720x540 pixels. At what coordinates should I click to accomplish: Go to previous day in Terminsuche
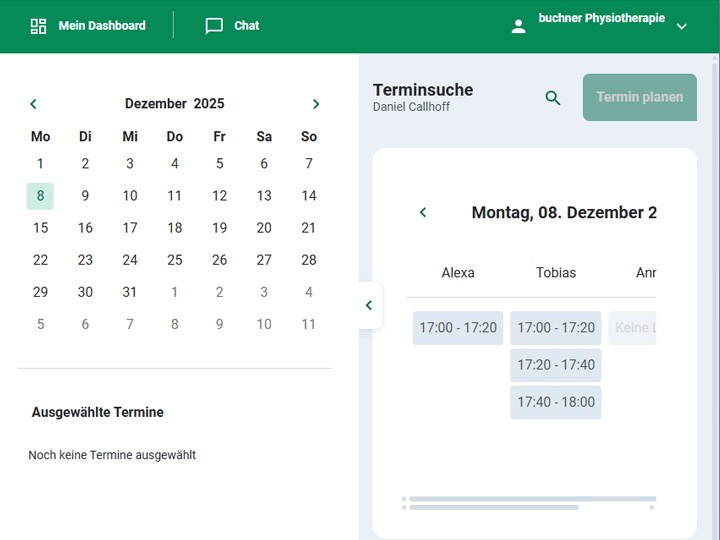423,212
